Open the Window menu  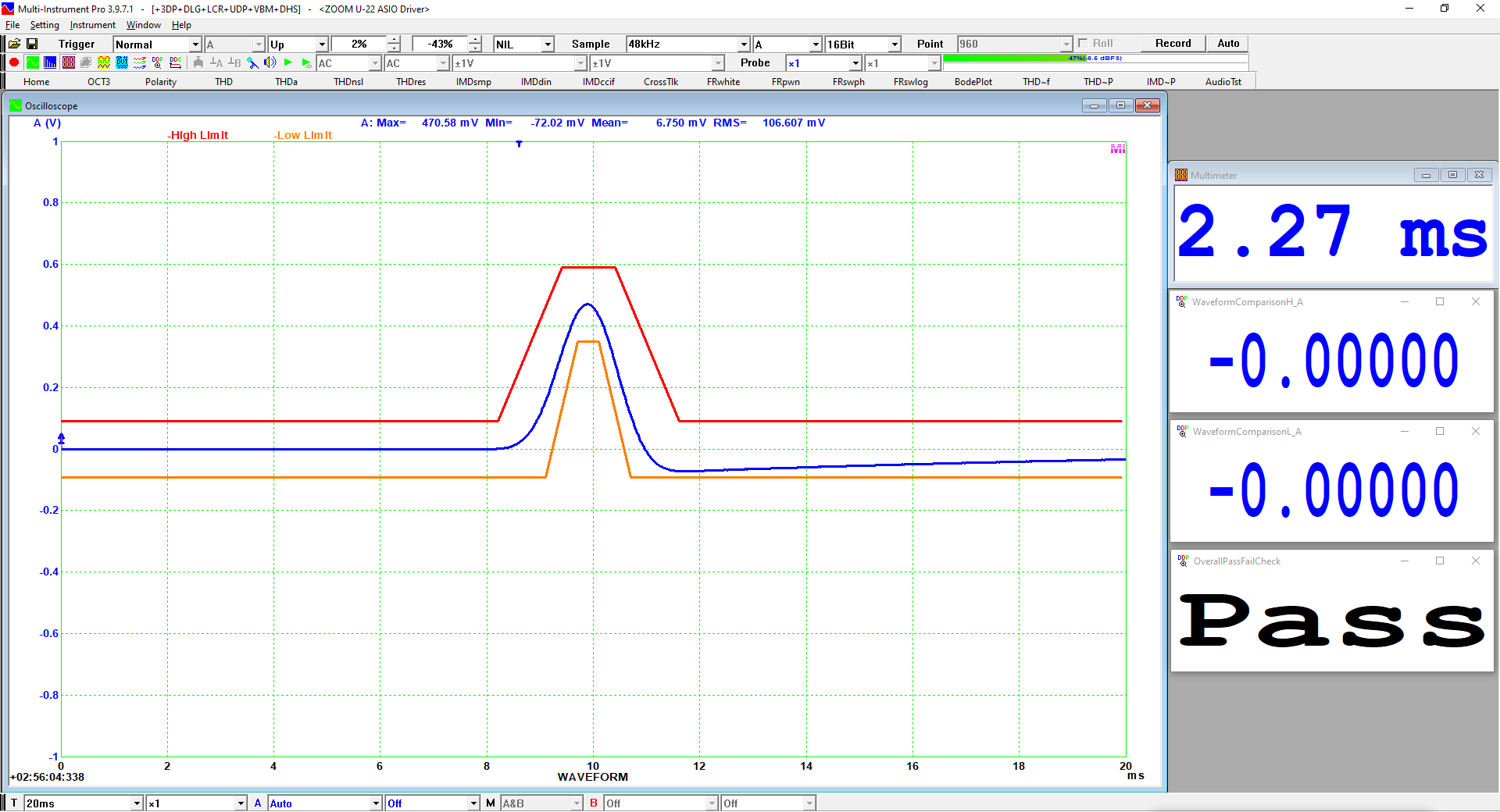144,25
